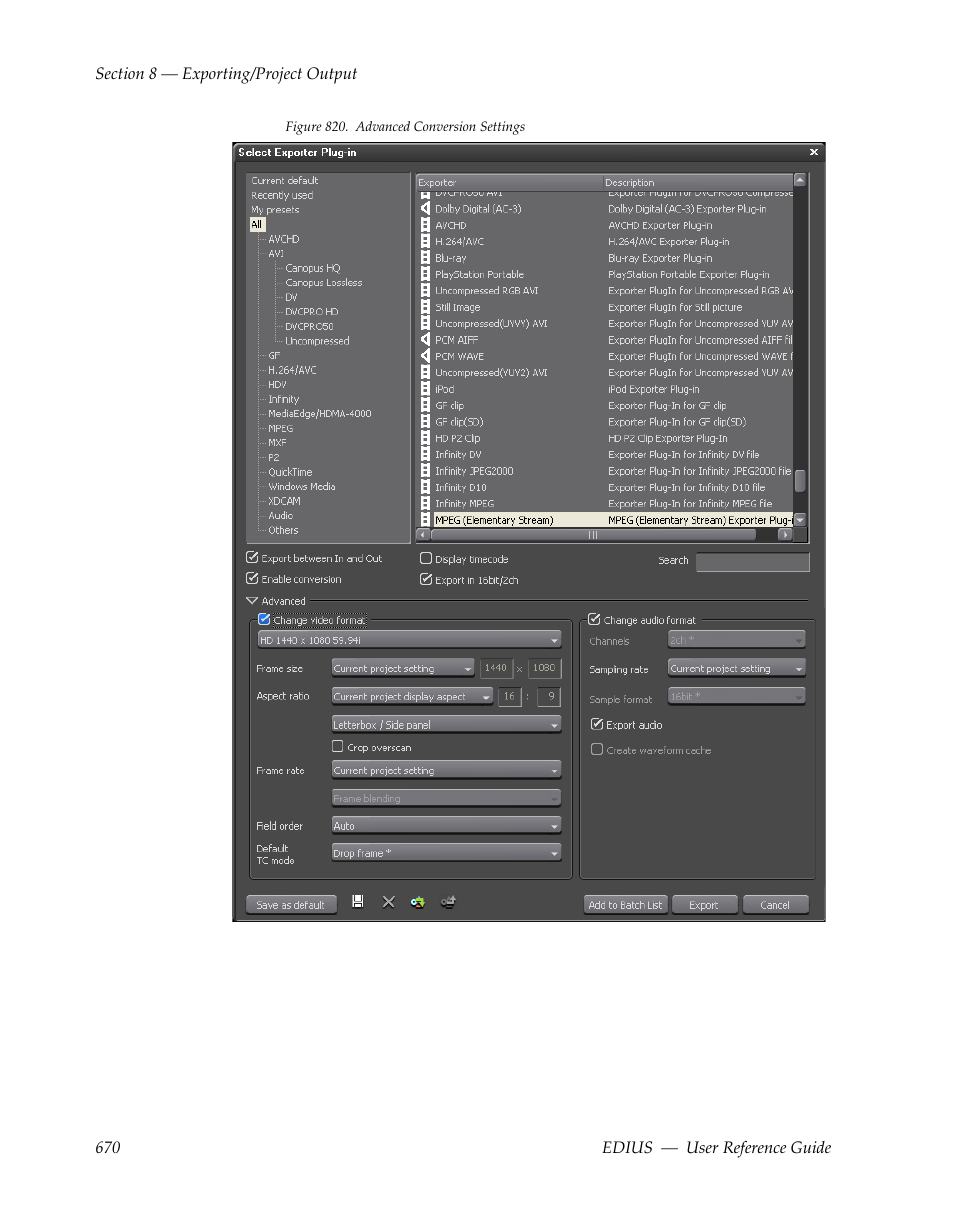The image size is (954, 1227).
Task: Click the PCM WAVE audio exporter icon
Action: (x=425, y=356)
